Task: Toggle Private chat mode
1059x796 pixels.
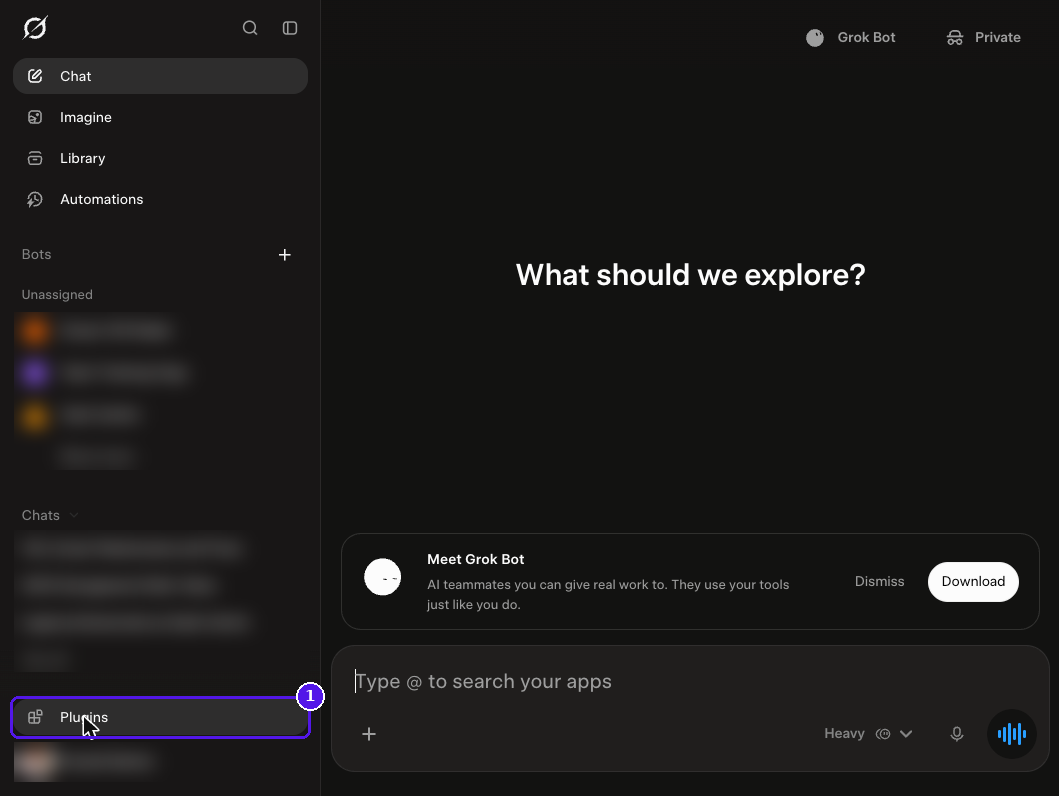Action: click(x=983, y=37)
